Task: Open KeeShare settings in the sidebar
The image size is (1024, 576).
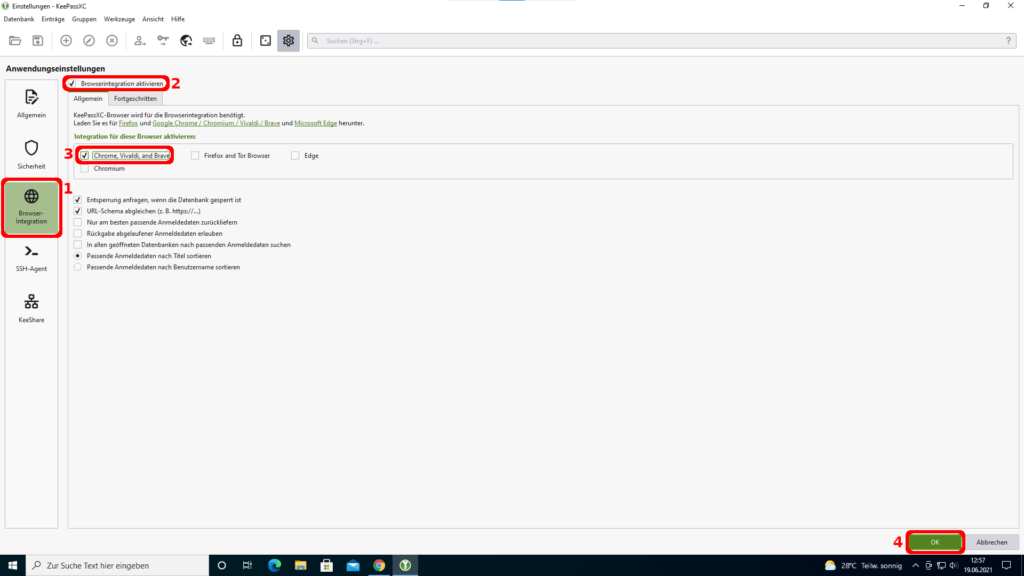Action: [31, 308]
